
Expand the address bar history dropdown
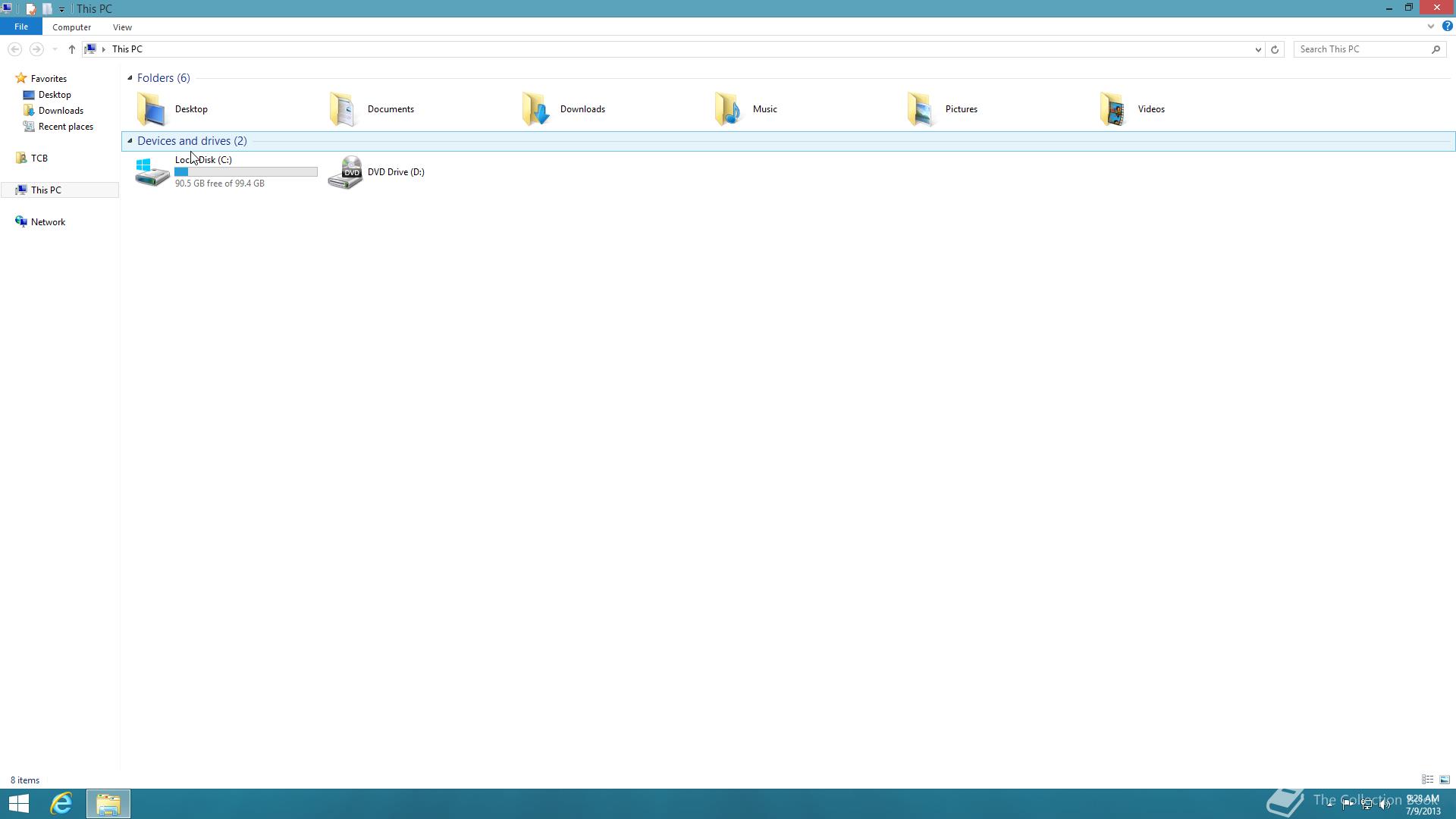coord(1257,49)
